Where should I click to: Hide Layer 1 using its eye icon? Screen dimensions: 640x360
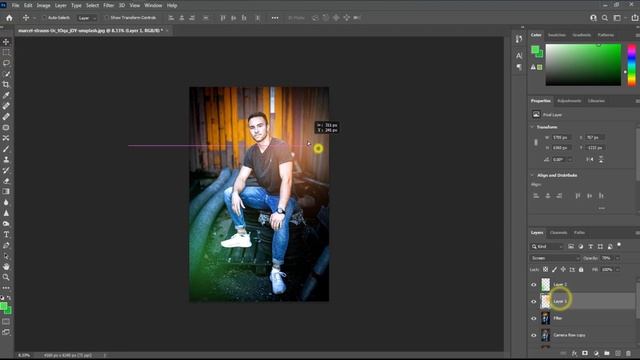[533, 301]
